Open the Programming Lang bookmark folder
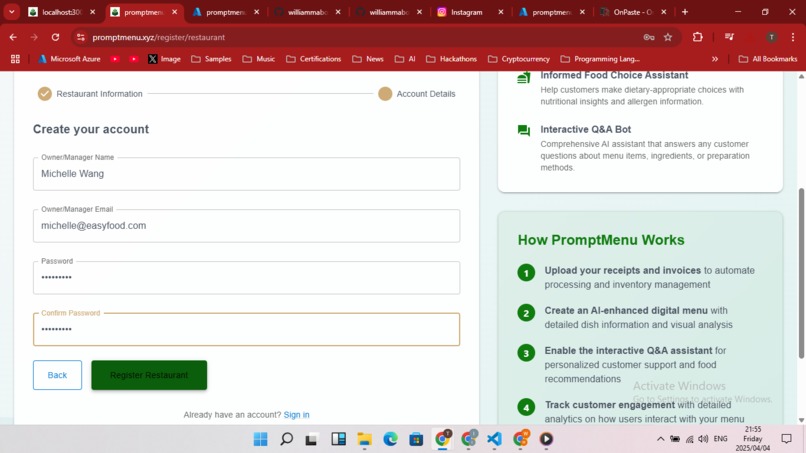 pos(600,59)
